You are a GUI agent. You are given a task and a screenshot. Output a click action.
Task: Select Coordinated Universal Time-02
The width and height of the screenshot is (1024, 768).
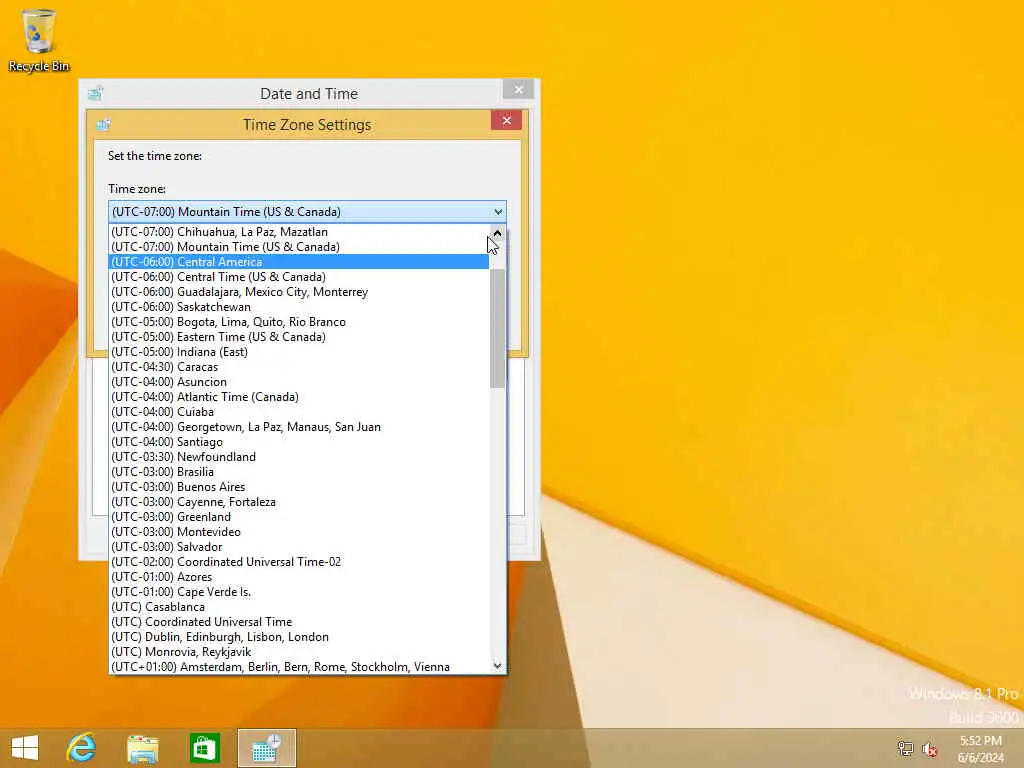tap(299, 562)
